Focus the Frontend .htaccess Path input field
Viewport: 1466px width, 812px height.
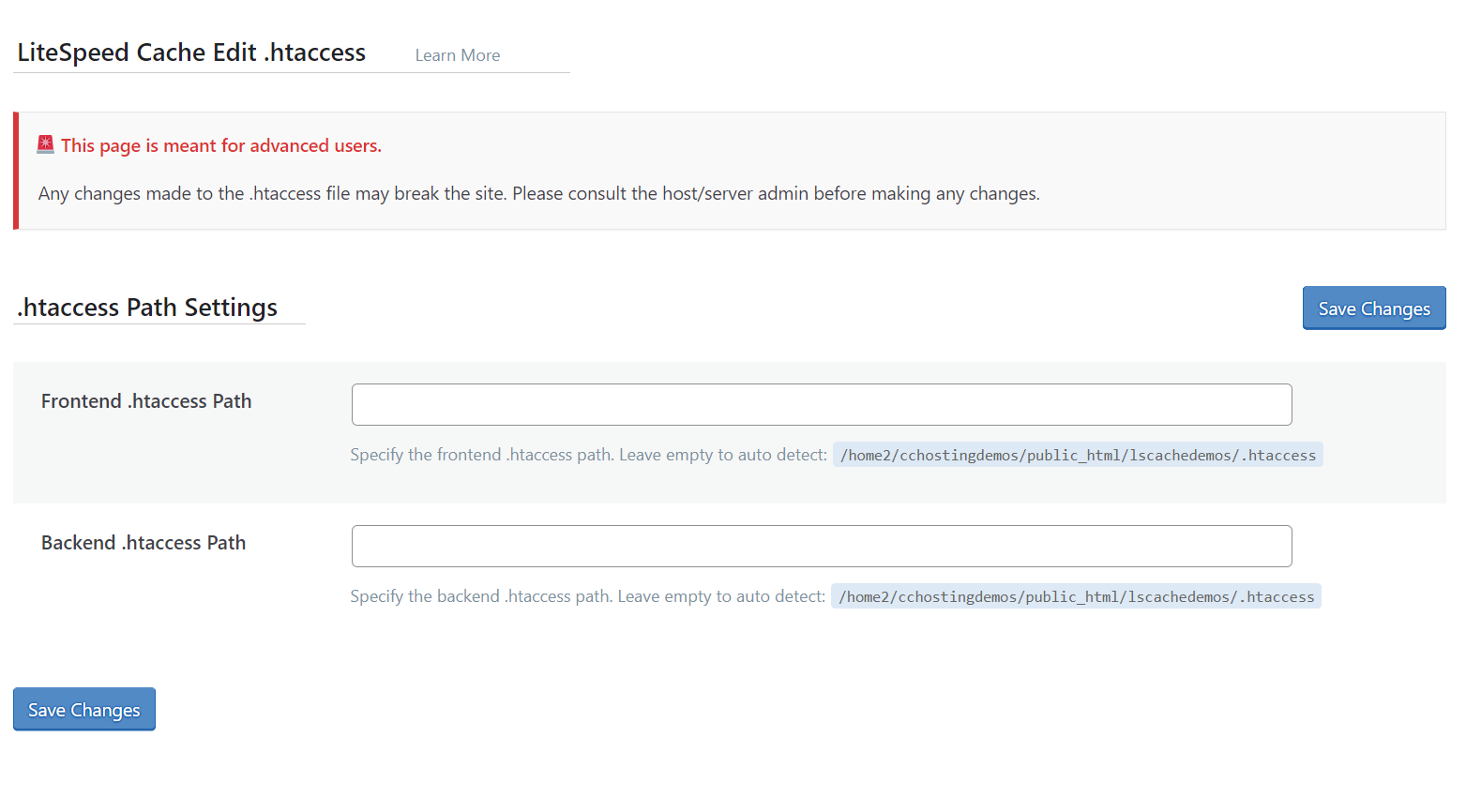coord(821,404)
